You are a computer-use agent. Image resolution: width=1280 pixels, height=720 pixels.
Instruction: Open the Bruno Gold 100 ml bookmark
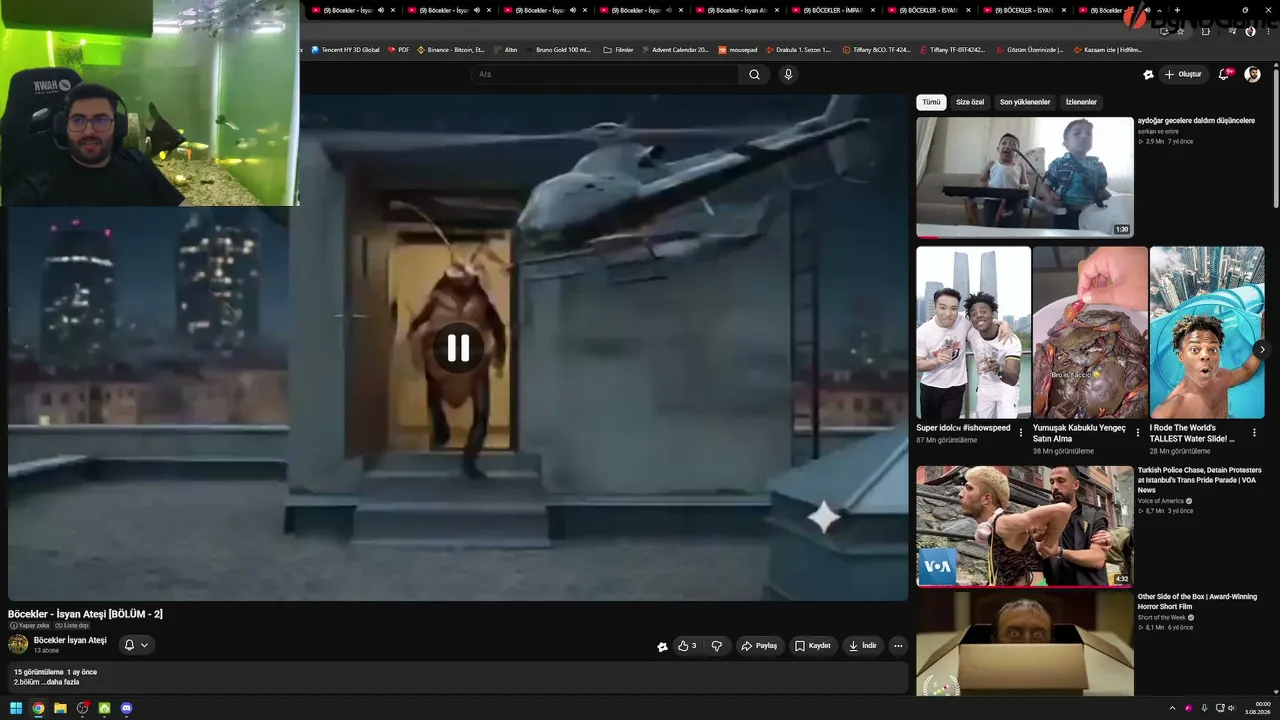tap(558, 49)
